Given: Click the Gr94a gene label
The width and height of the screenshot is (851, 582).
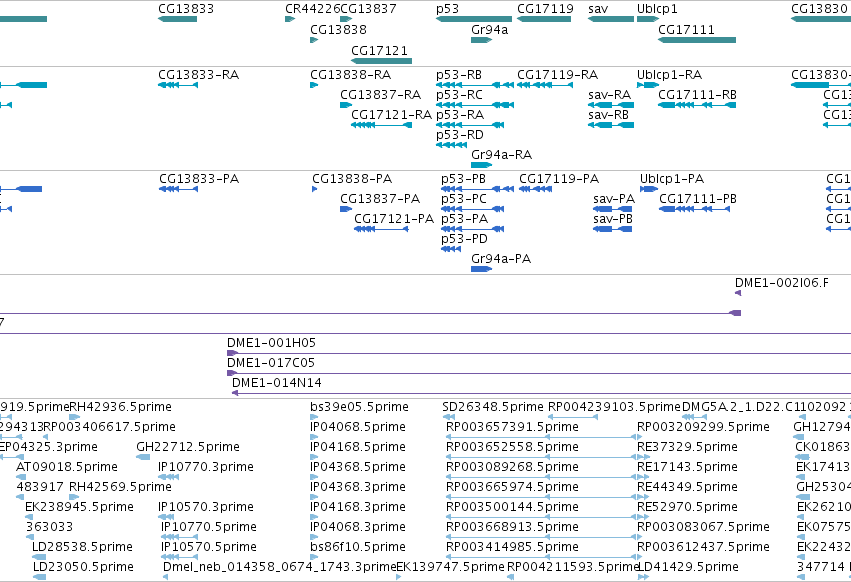Looking at the screenshot, I should point(490,29).
